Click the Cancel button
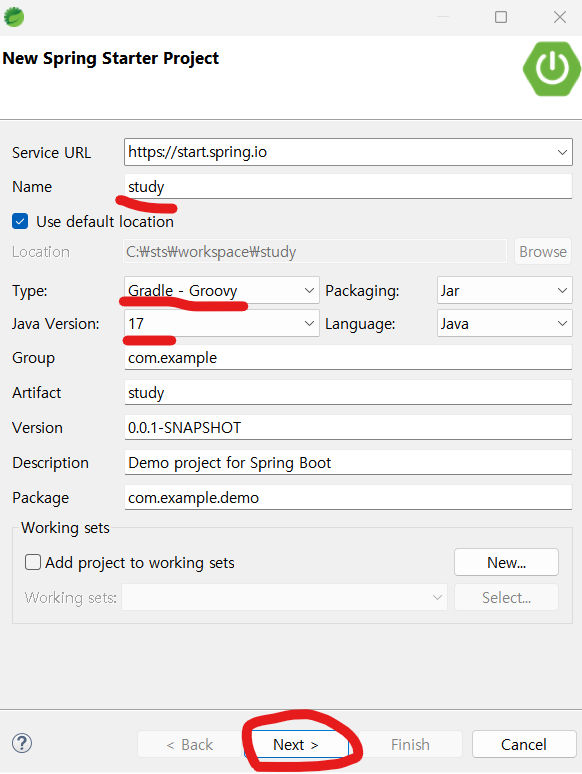The width and height of the screenshot is (582, 774). click(524, 744)
